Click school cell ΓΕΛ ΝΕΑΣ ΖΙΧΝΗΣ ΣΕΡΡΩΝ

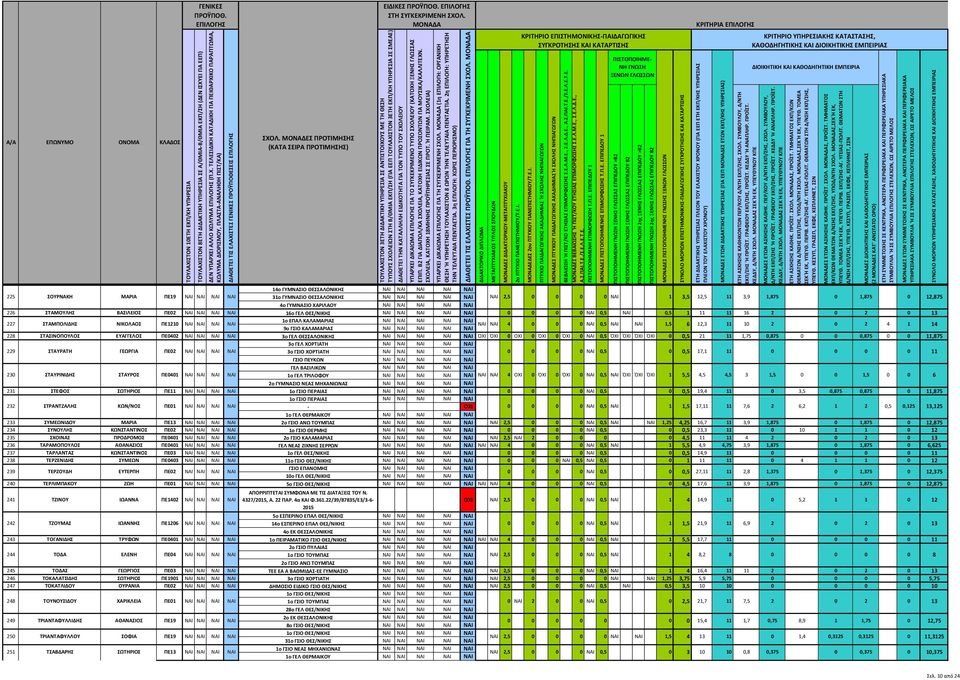(308, 446)
